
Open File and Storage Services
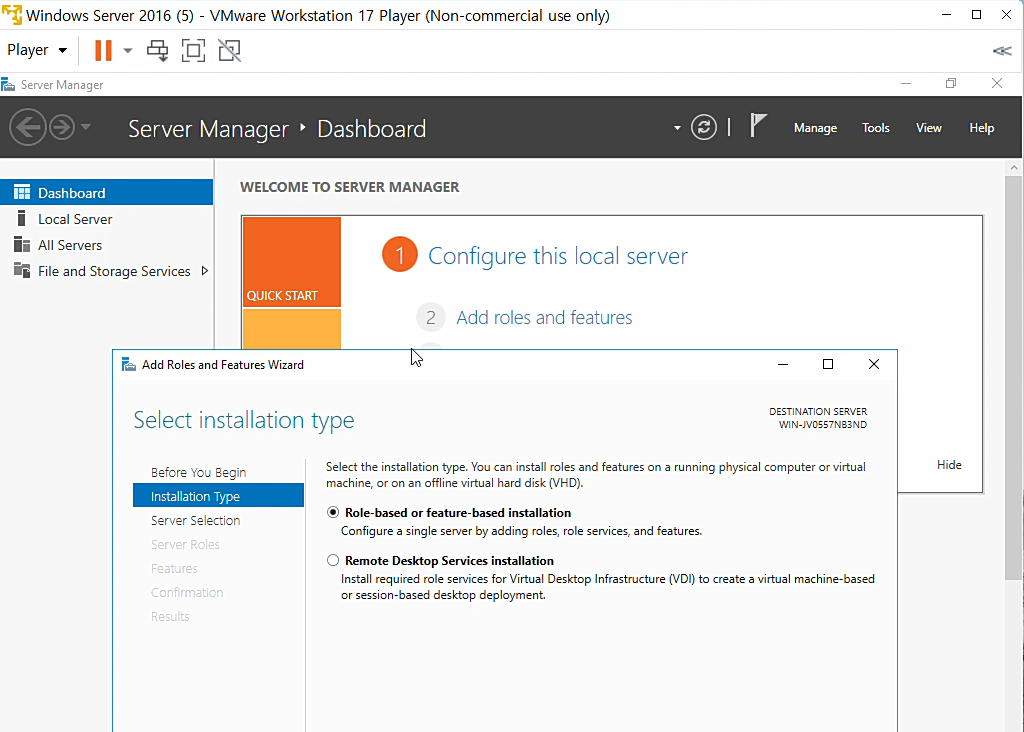114,271
